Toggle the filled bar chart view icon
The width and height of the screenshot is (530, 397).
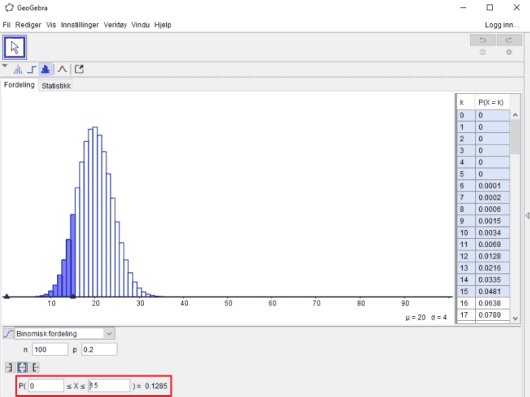(x=45, y=69)
